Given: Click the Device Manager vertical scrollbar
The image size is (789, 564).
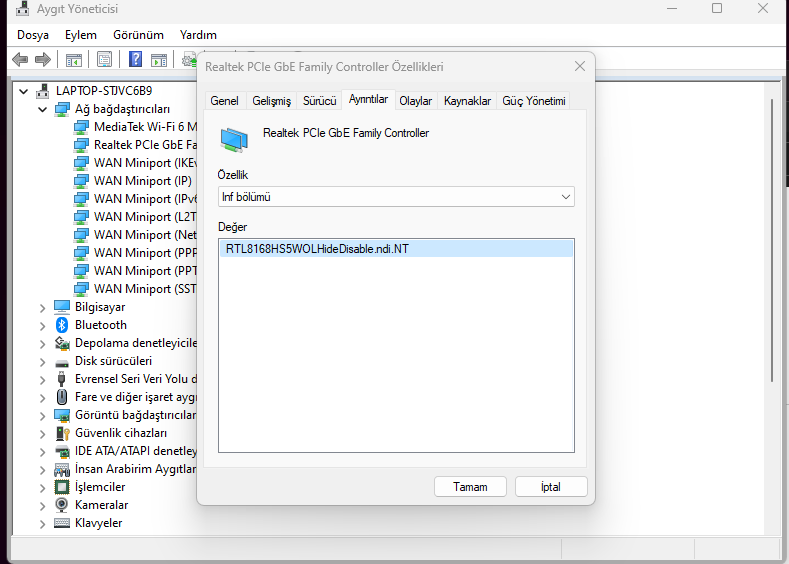Looking at the screenshot, I should point(772,240).
